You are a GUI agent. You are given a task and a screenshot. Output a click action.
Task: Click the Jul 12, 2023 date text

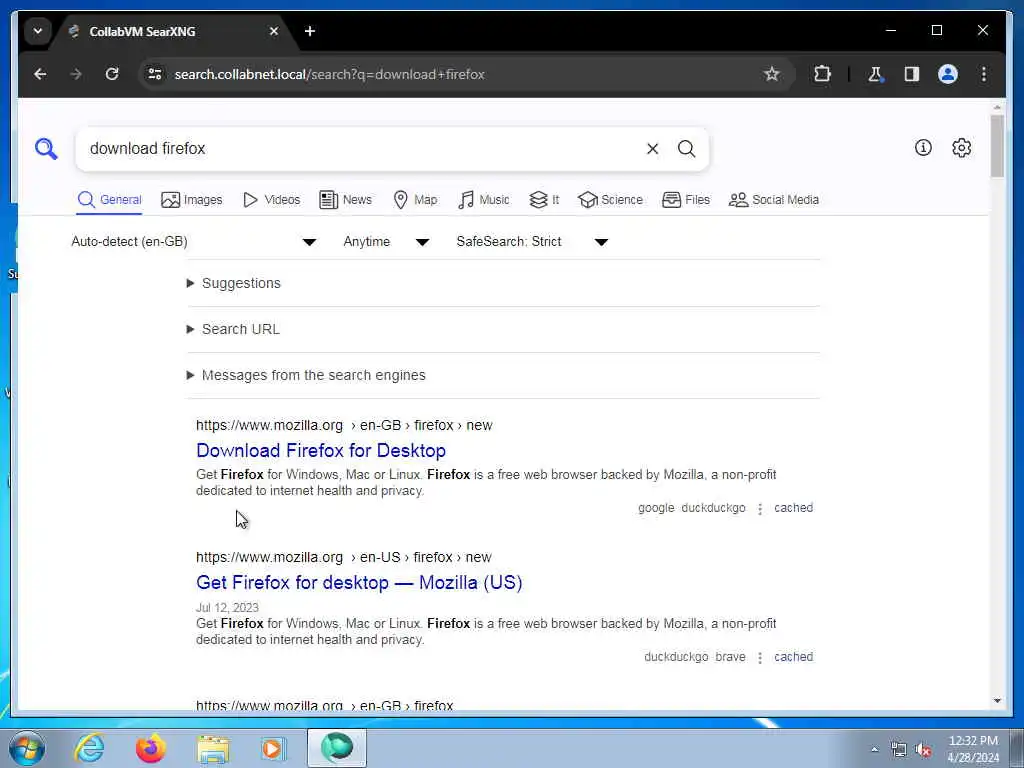pyautogui.click(x=227, y=608)
